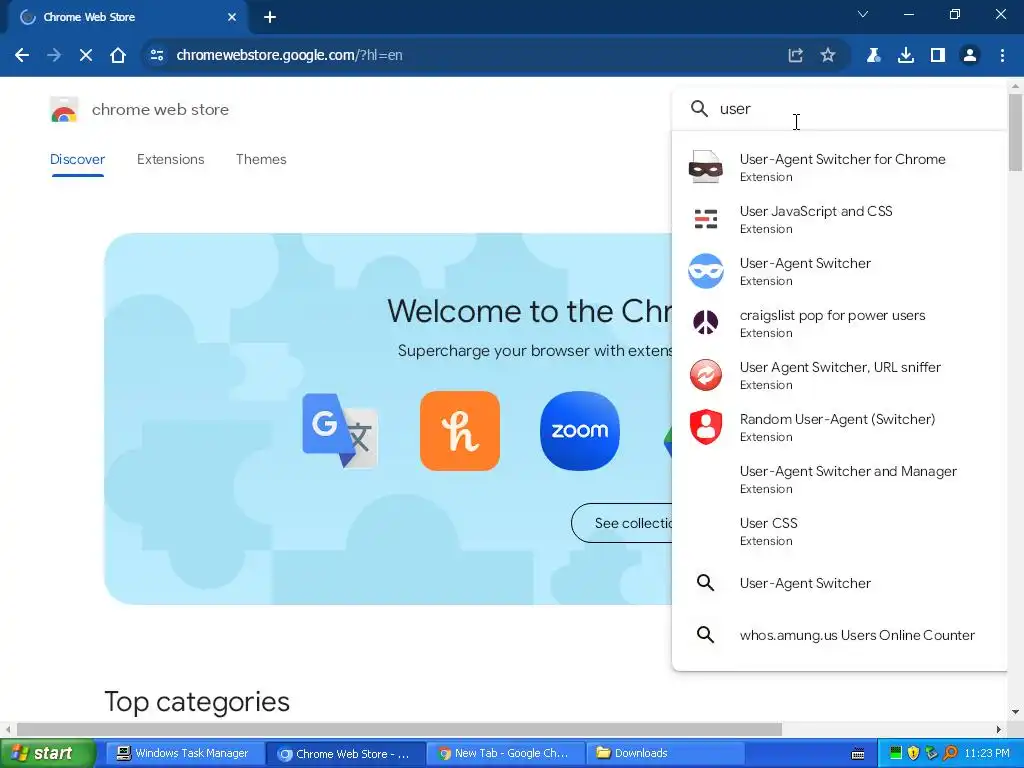Toggle the side panel icon
The image size is (1024, 768).
click(x=938, y=56)
